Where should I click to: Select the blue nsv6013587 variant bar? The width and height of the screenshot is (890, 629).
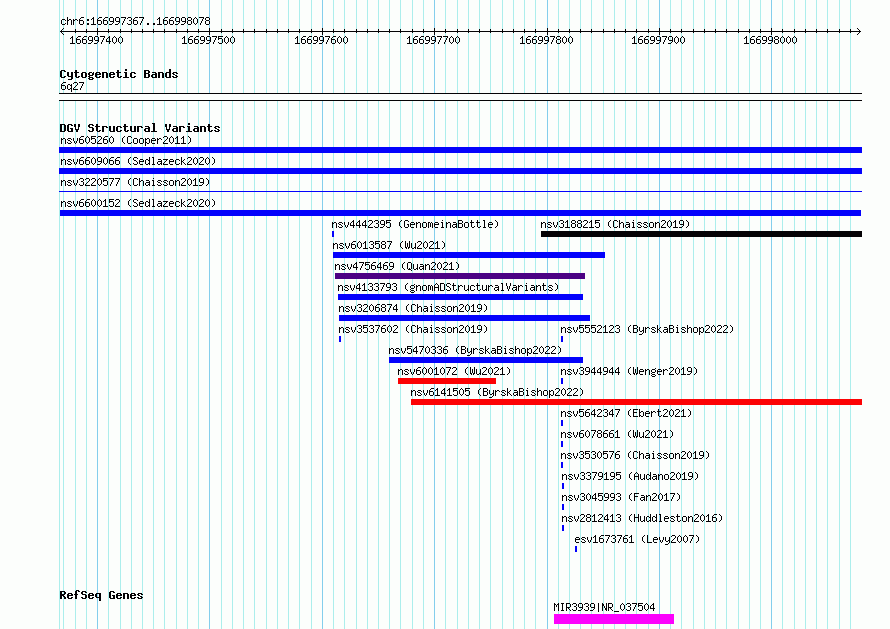click(469, 255)
